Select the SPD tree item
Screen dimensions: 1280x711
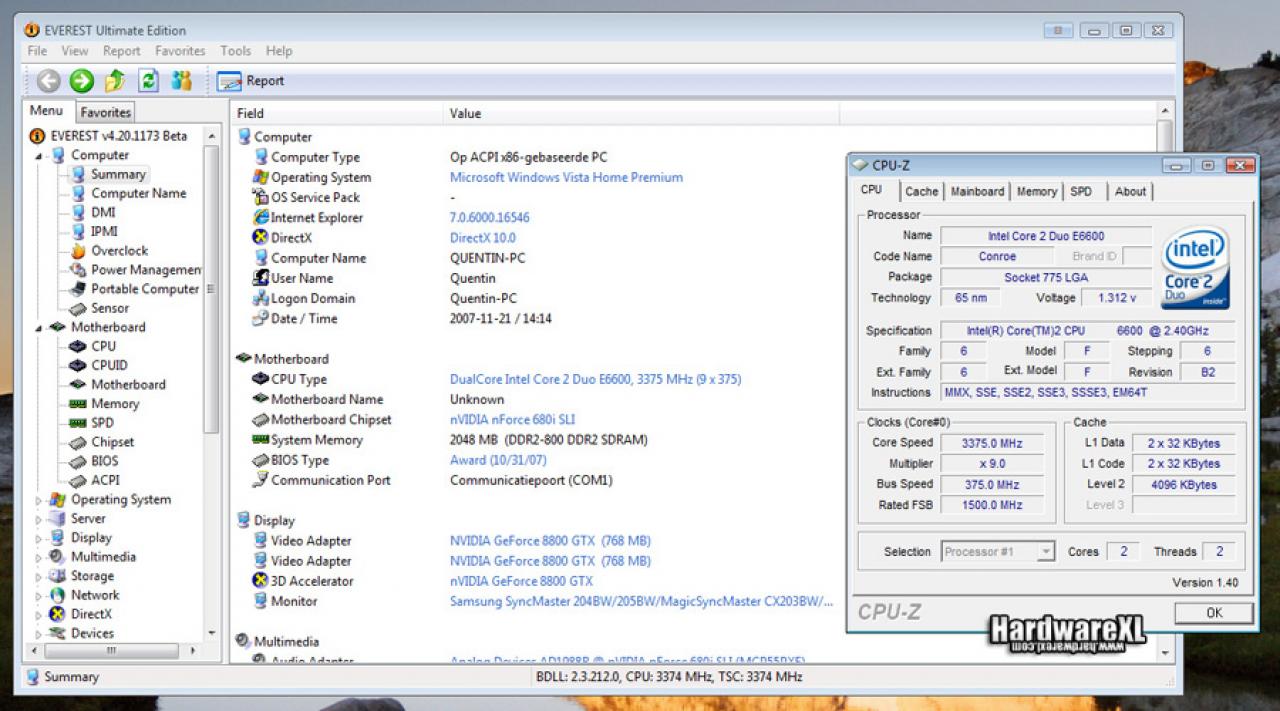[102, 423]
